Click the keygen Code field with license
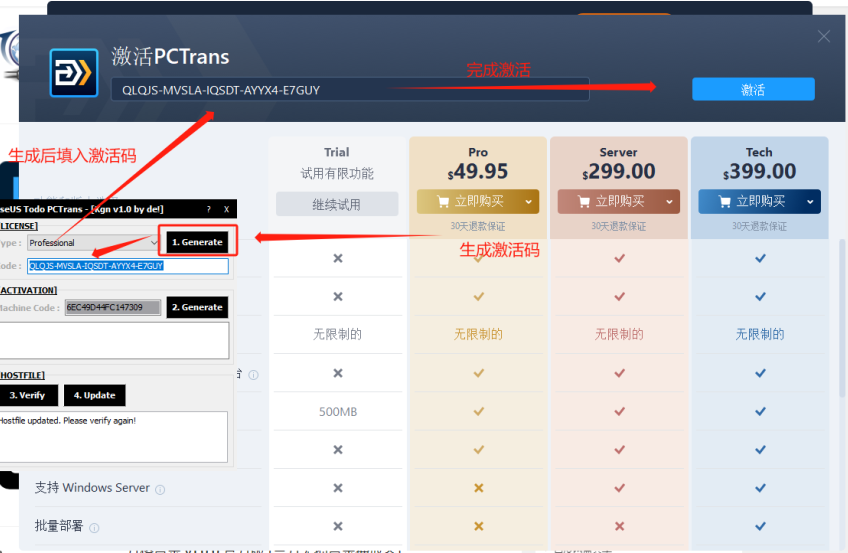This screenshot has width=848, height=553. (128, 266)
